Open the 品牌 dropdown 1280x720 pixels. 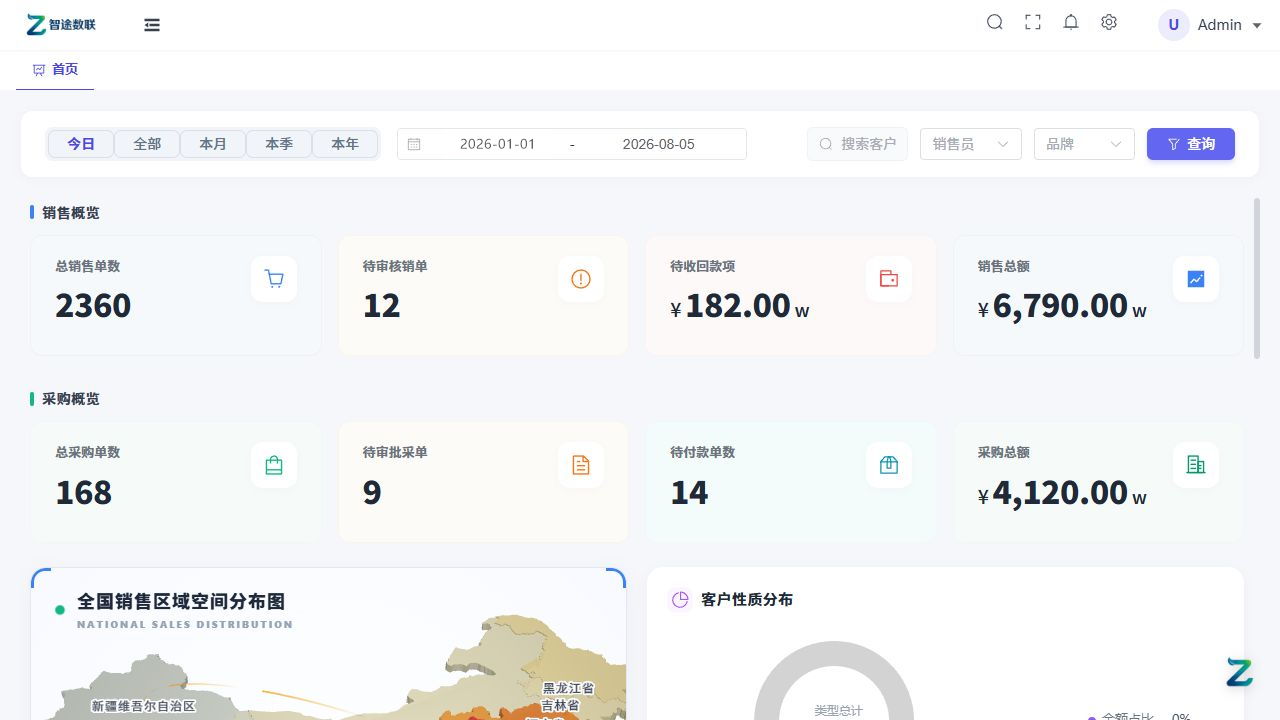(x=1085, y=144)
